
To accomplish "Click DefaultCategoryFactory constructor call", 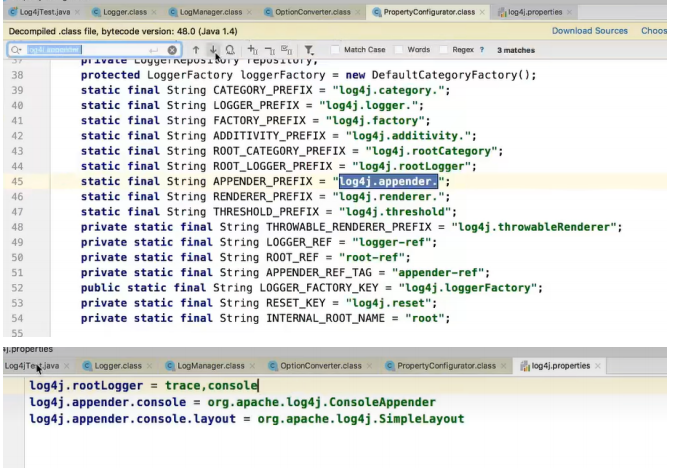I will (x=451, y=75).
